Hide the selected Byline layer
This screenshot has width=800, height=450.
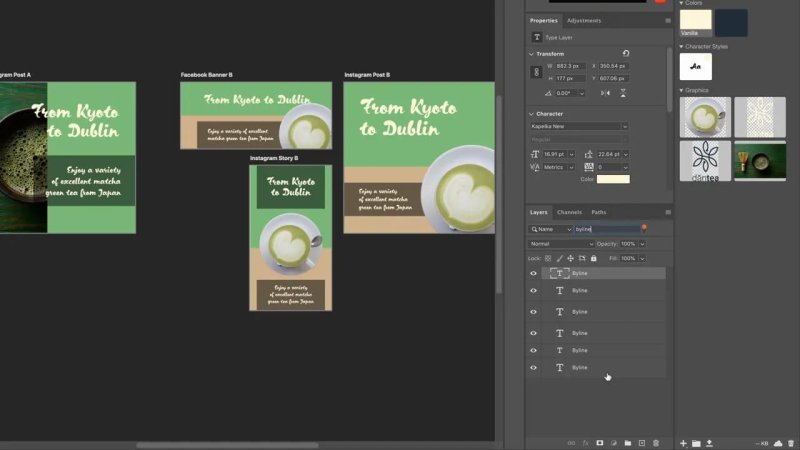[533, 273]
